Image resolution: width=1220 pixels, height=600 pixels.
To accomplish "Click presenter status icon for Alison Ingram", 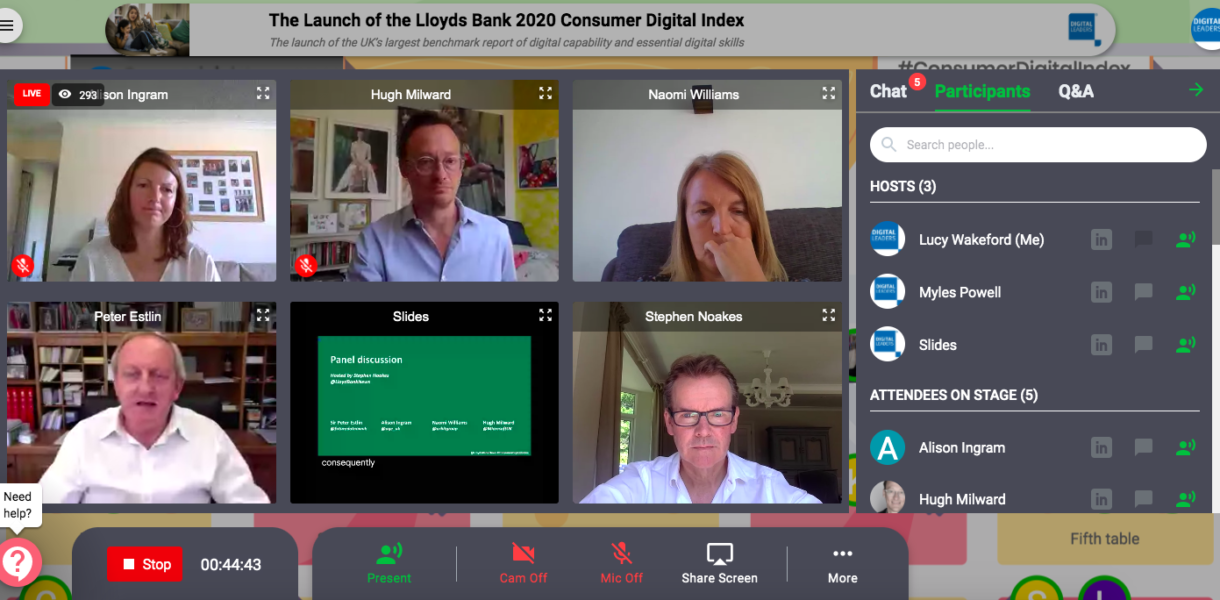I will (1185, 448).
